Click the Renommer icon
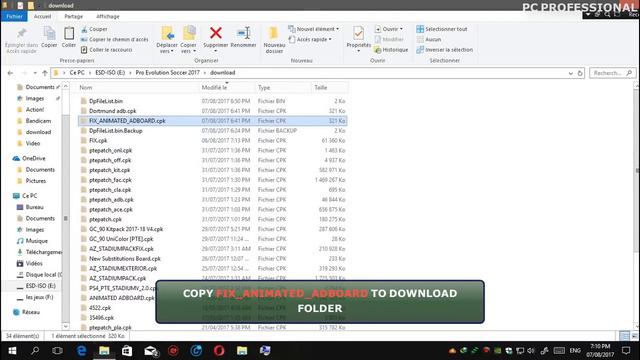Image resolution: width=640 pixels, height=360 pixels. click(243, 33)
